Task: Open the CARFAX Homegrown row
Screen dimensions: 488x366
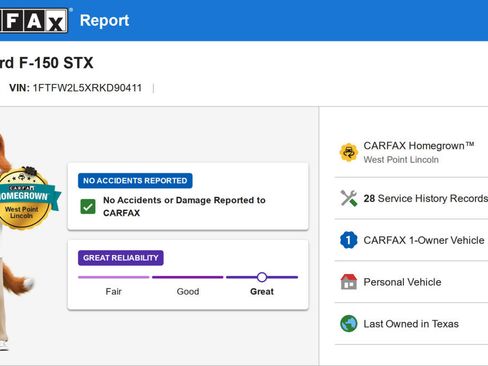Action: coord(411,152)
